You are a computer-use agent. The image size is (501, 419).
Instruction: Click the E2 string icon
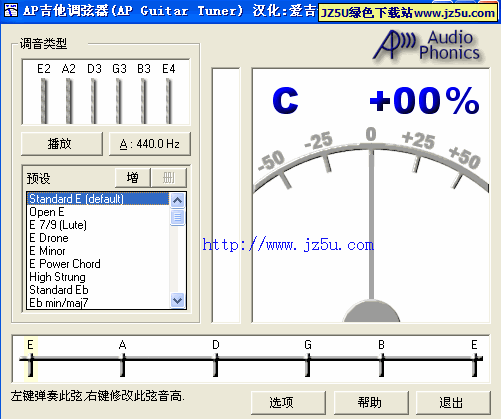pos(44,100)
